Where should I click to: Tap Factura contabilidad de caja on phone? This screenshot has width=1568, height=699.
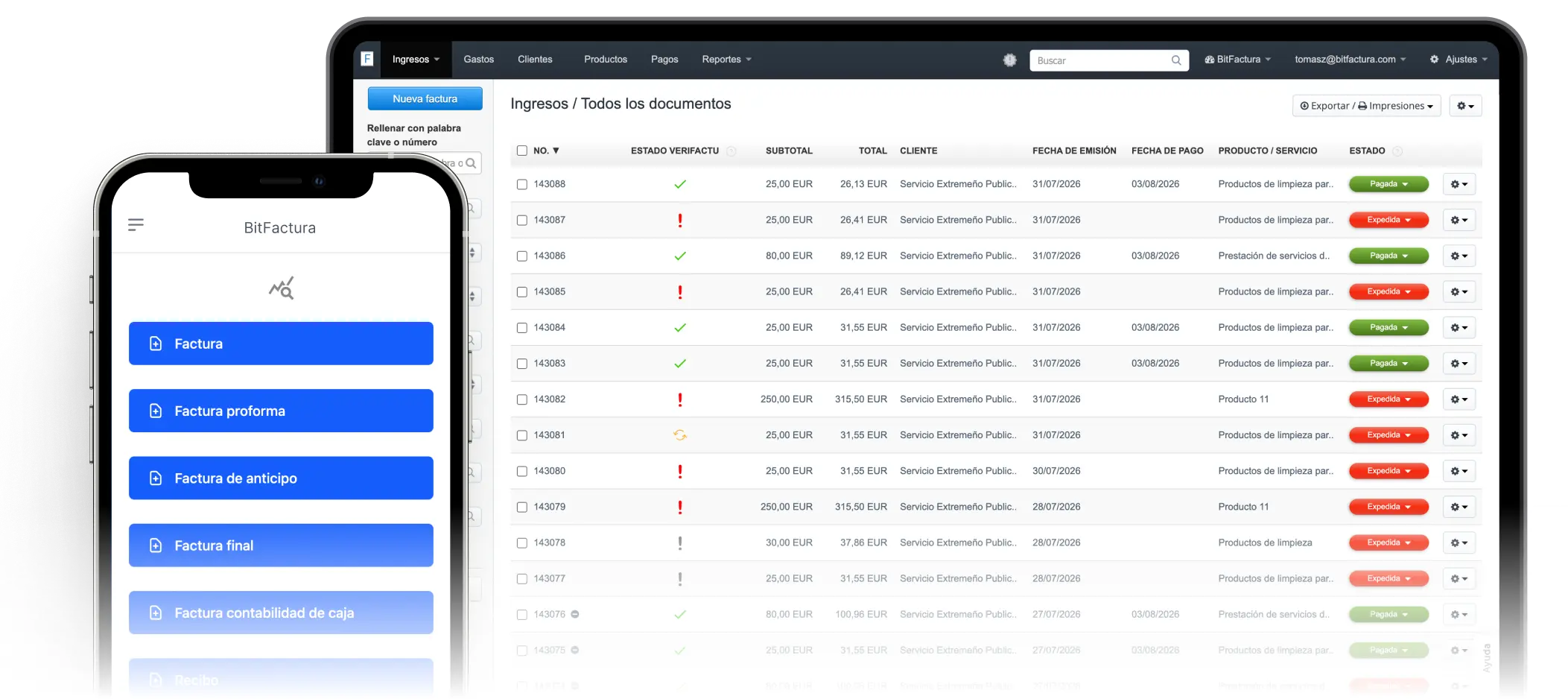click(x=281, y=613)
